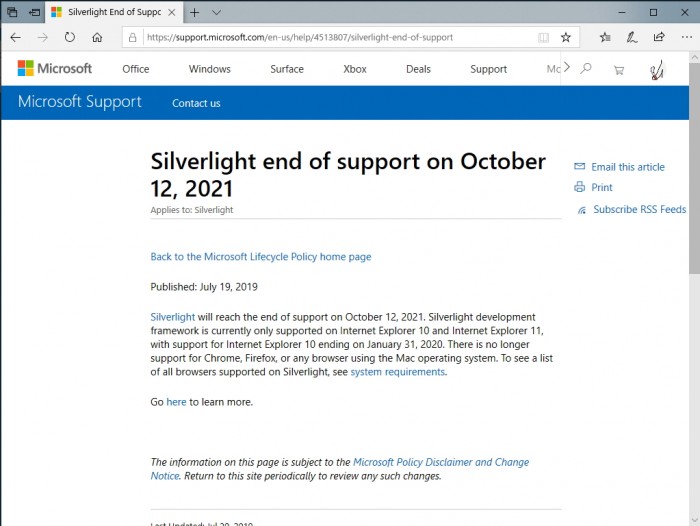Open a new tab with the plus button
Screen dimensions: 700x526
194,12
